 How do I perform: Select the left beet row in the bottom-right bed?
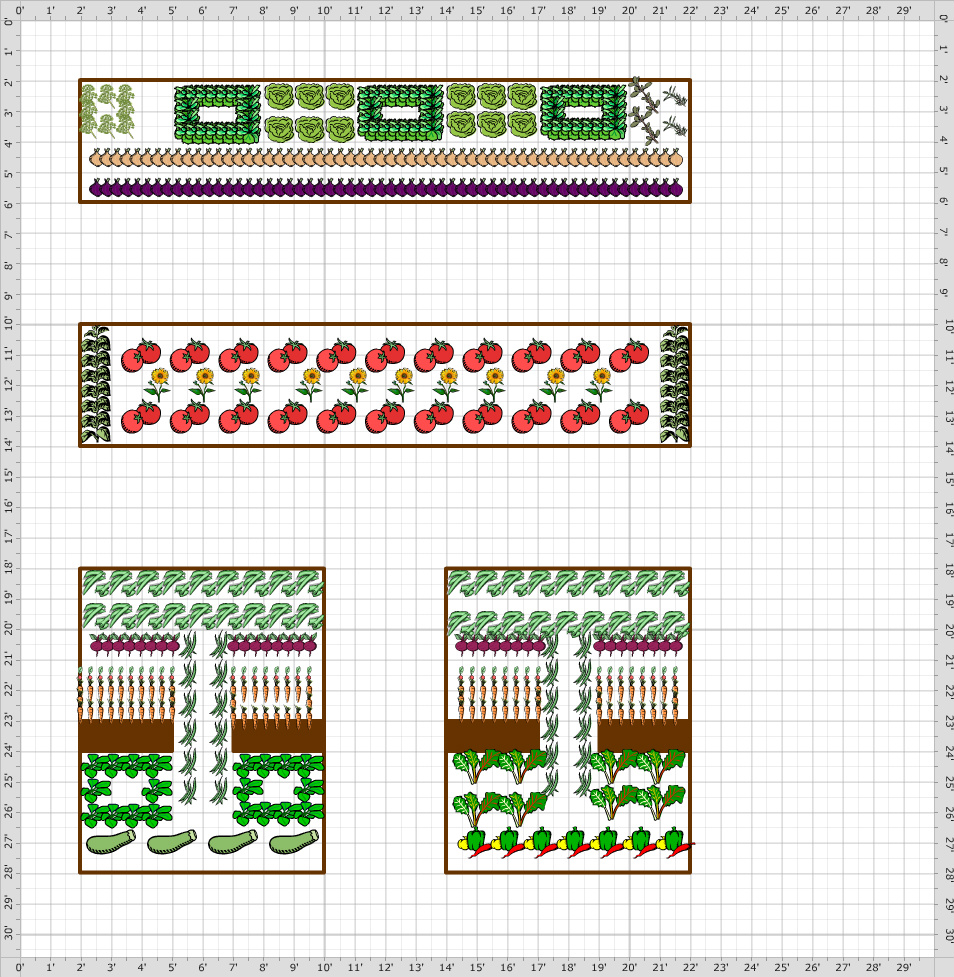pos(500,644)
